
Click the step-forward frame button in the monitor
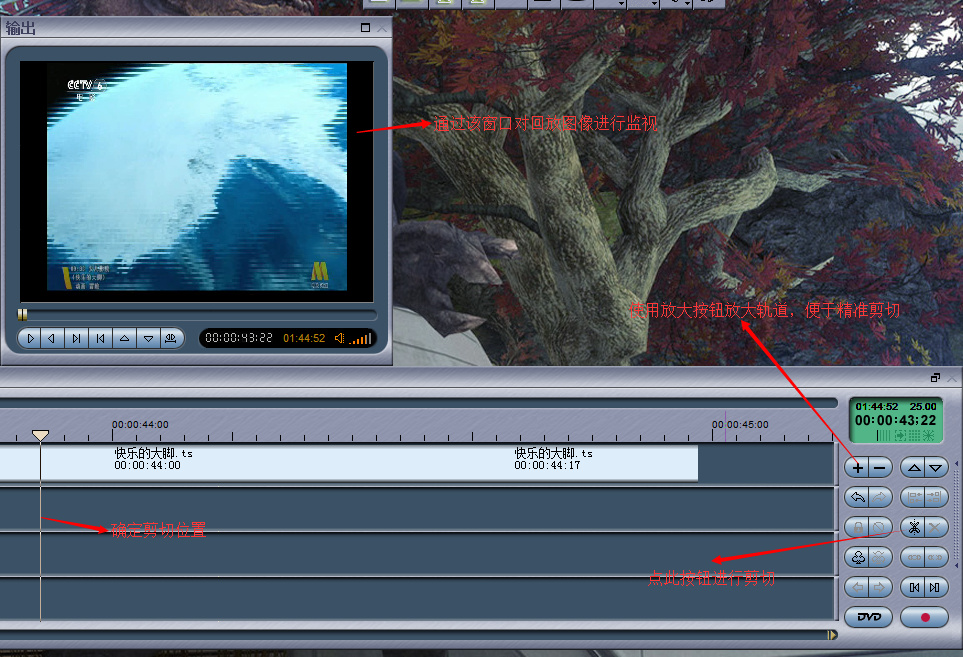click(x=77, y=339)
